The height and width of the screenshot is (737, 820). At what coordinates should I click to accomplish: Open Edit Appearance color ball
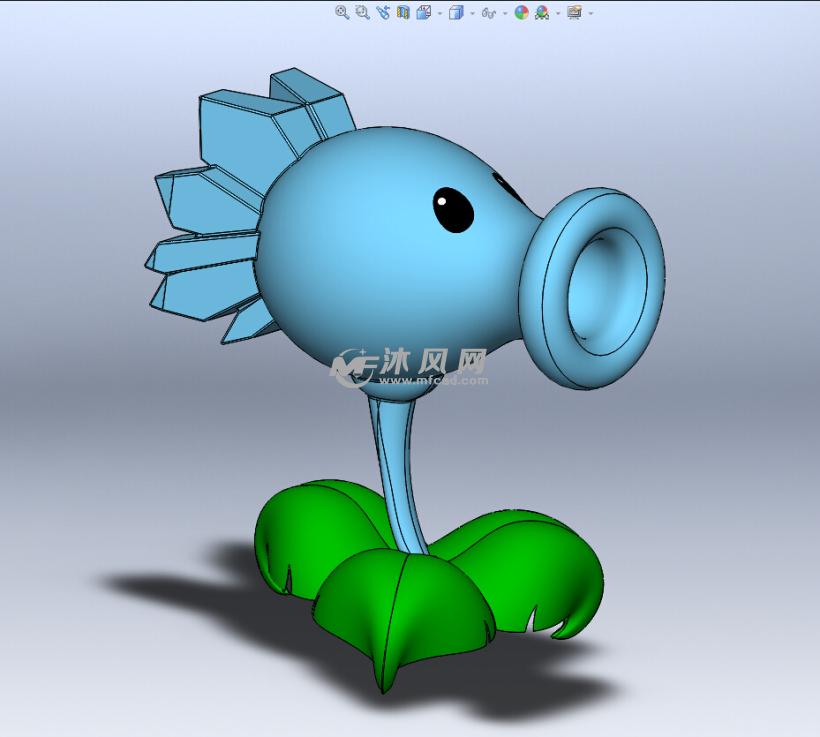click(x=521, y=13)
